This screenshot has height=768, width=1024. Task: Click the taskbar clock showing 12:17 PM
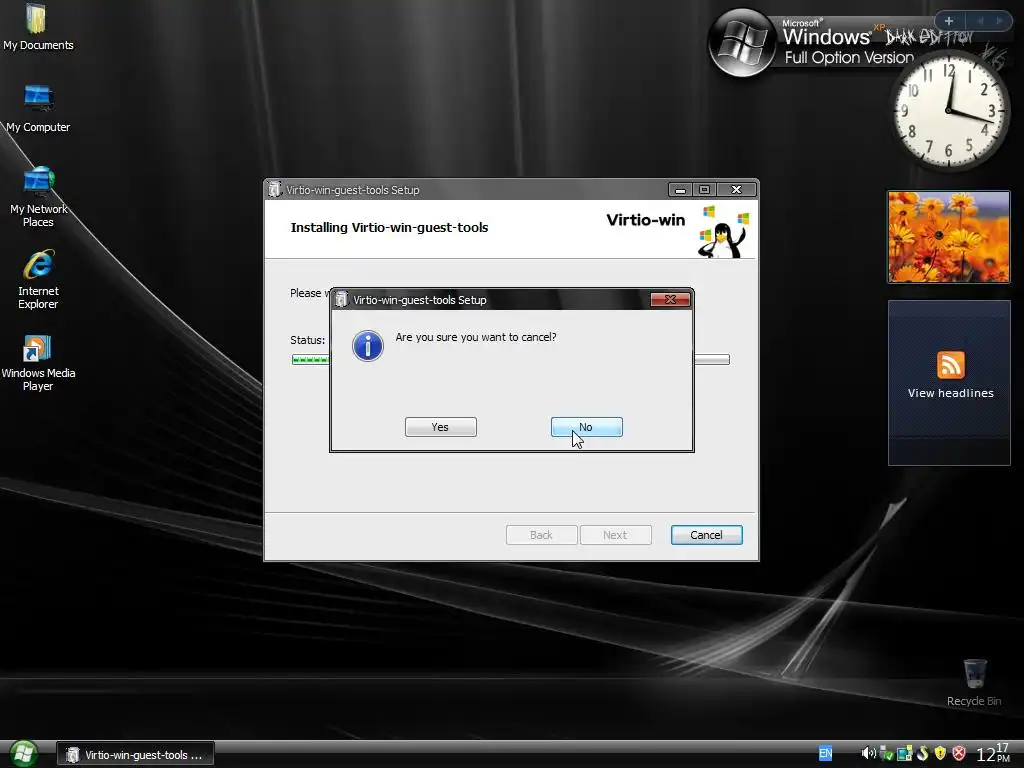[x=993, y=754]
